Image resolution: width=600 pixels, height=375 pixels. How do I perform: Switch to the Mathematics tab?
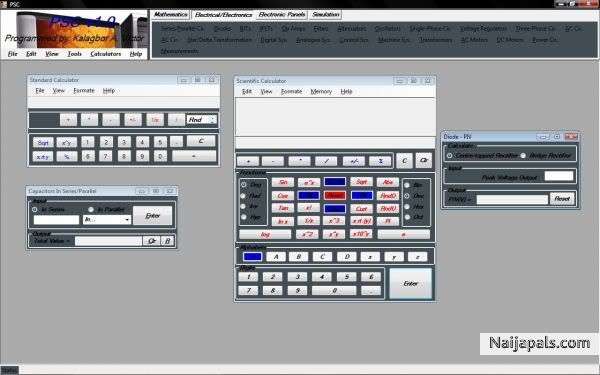171,15
